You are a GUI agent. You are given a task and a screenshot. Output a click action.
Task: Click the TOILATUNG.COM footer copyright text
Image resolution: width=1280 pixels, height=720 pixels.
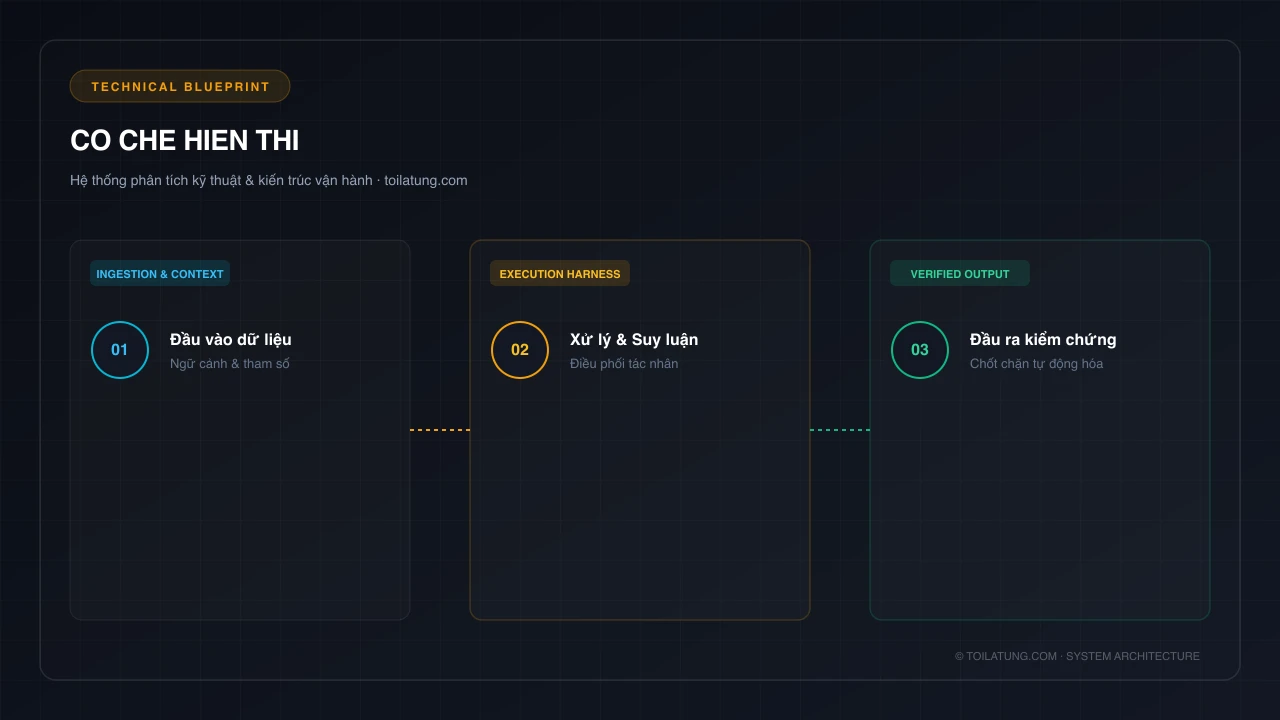click(x=1077, y=656)
